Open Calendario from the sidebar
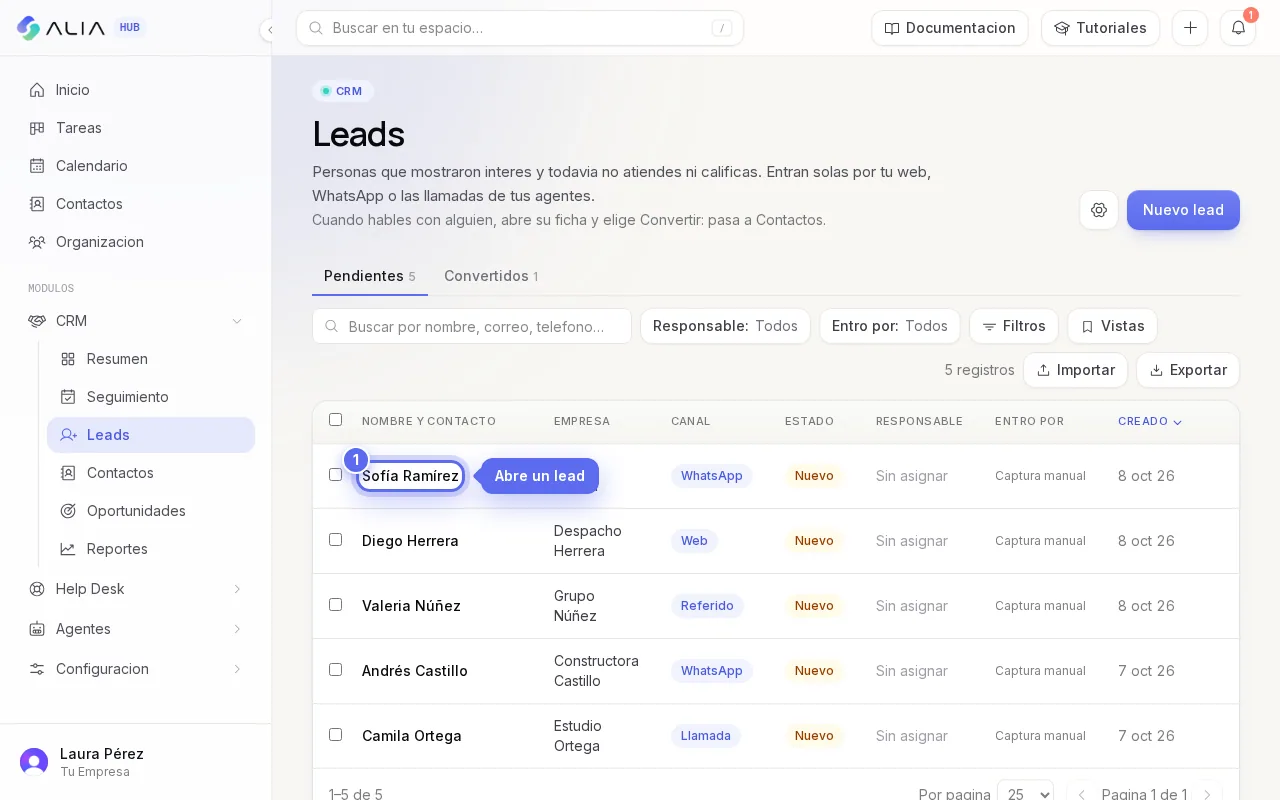Viewport: 1280px width, 800px height. pos(135,166)
